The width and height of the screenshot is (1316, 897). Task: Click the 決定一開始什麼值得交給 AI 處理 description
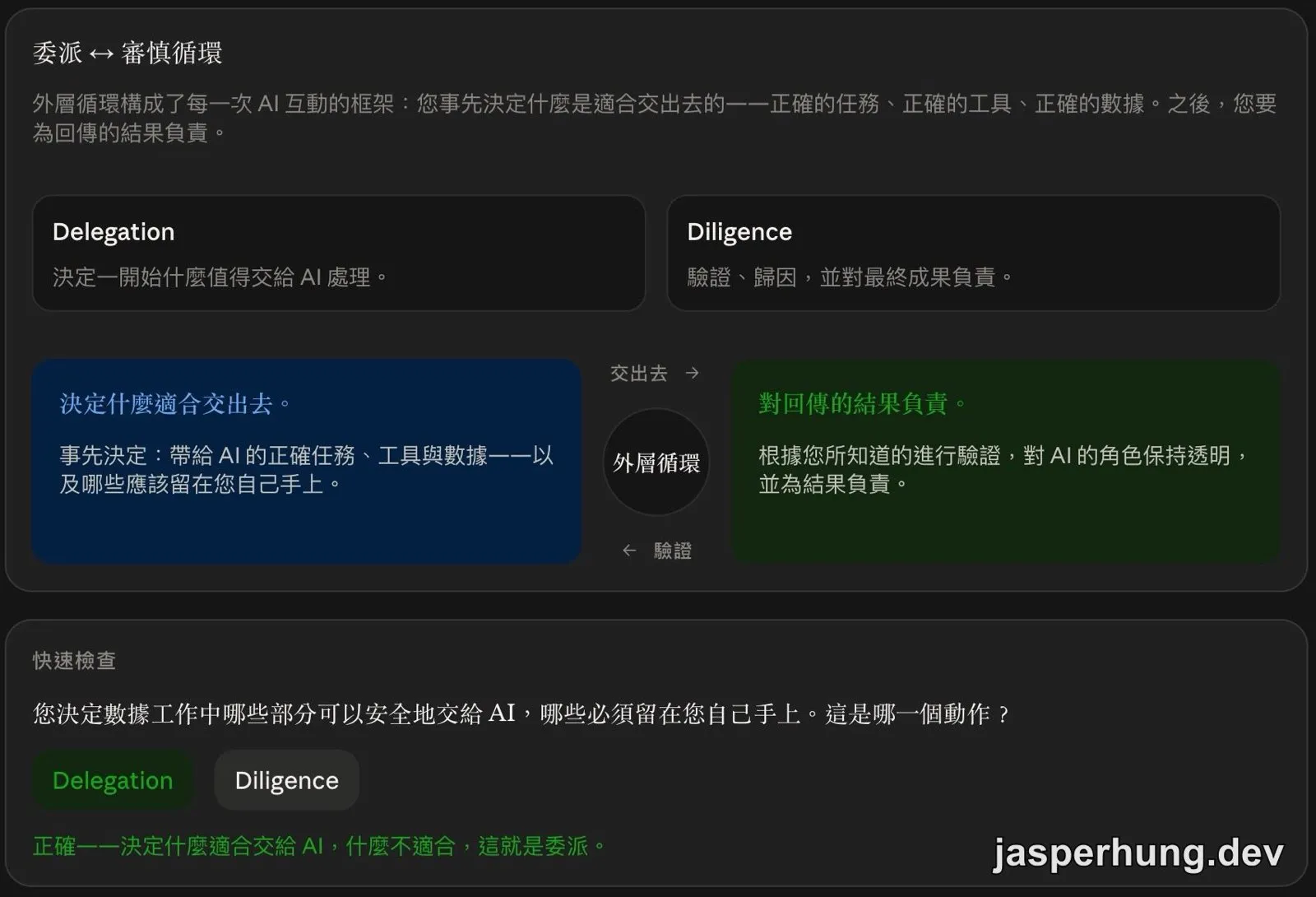pyautogui.click(x=220, y=277)
